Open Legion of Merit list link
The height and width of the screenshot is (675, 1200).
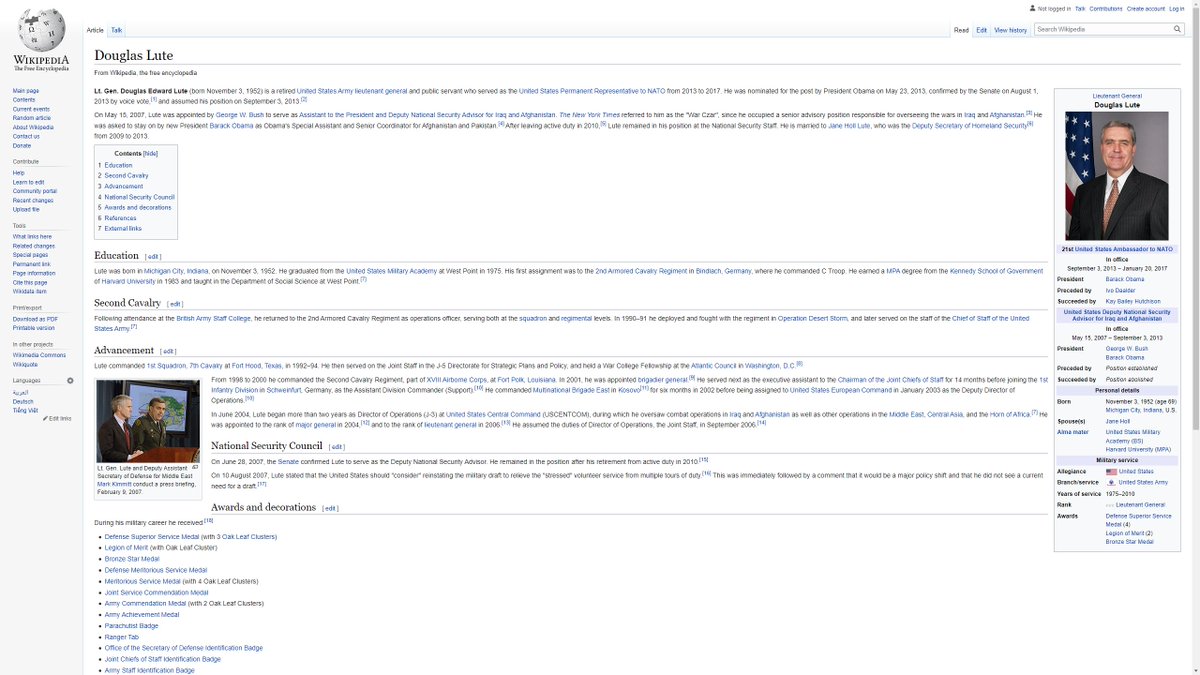point(126,548)
